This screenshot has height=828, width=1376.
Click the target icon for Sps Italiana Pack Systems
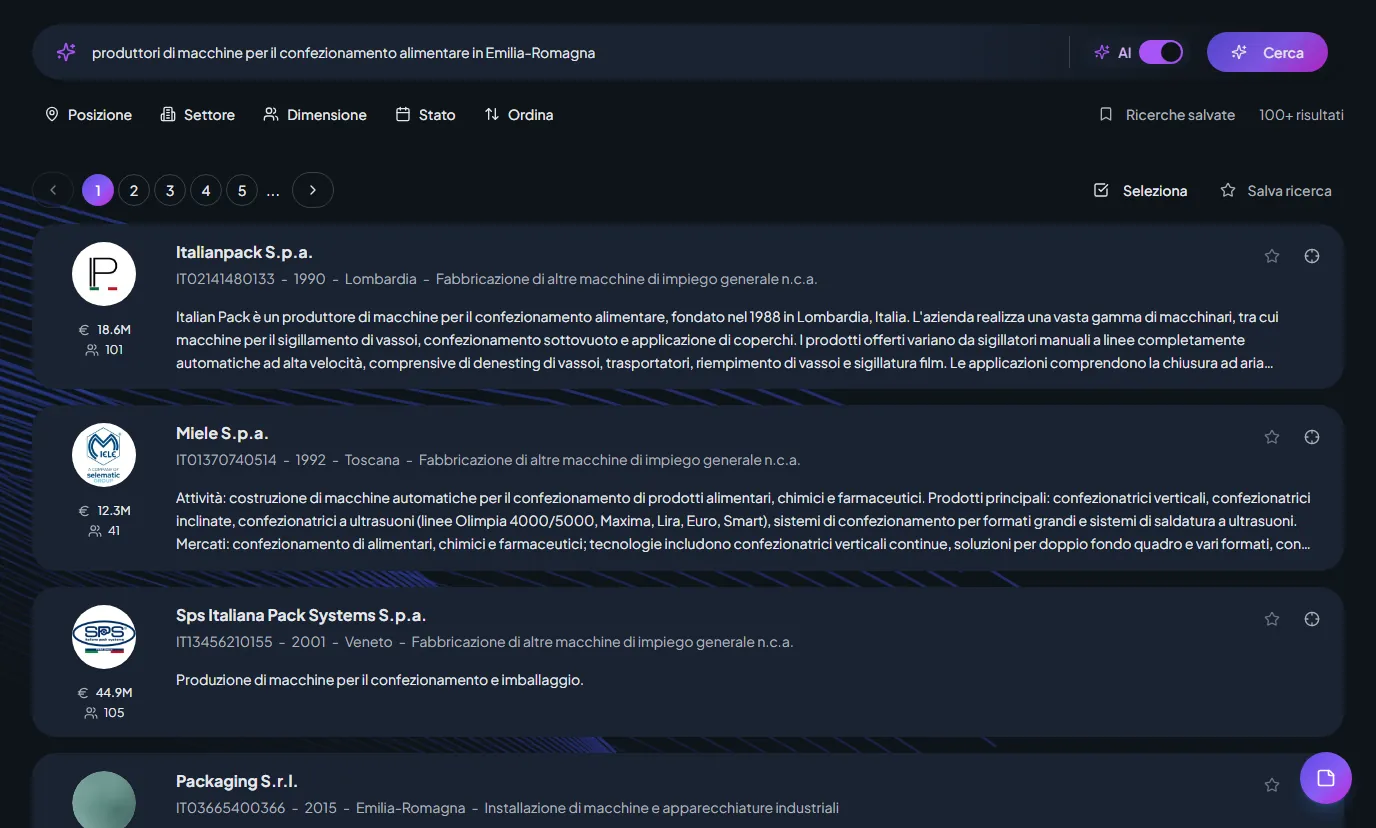1312,619
